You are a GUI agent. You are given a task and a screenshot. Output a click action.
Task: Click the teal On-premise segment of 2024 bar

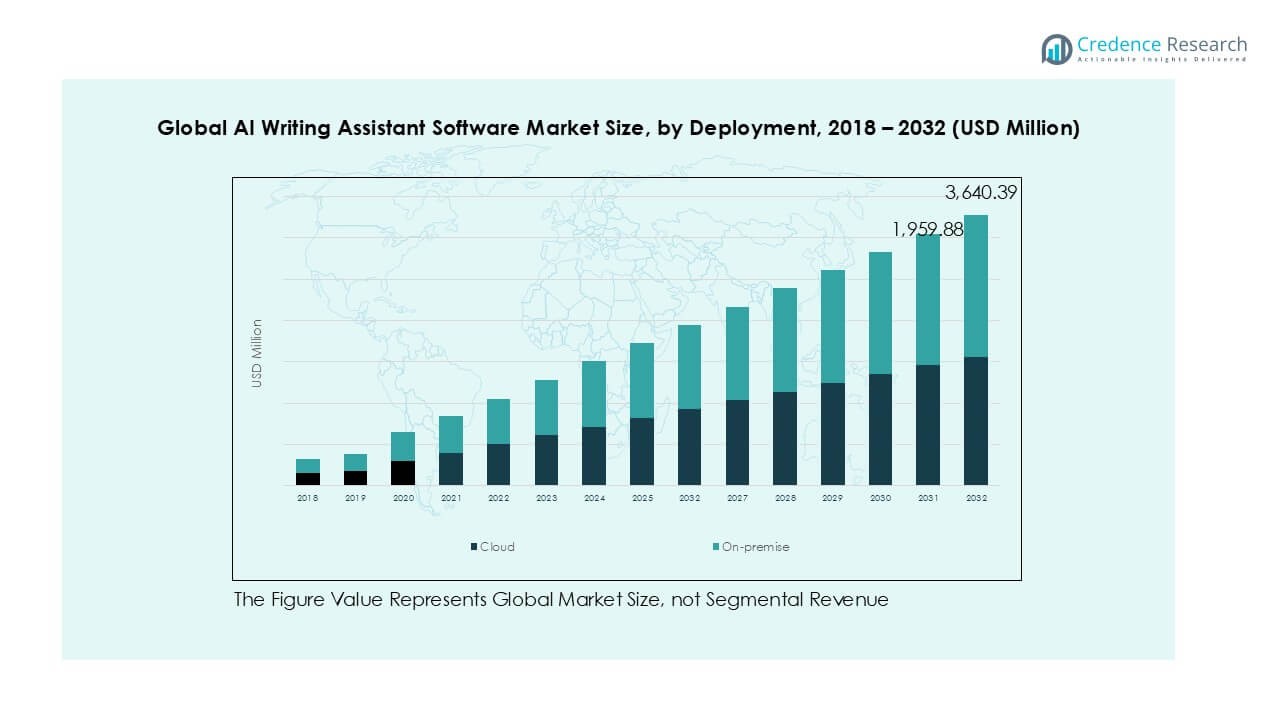pos(594,394)
